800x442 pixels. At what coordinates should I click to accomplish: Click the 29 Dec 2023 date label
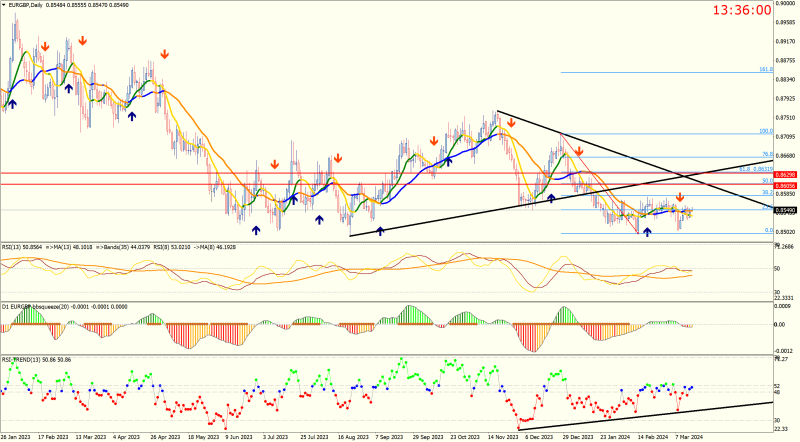(x=578, y=437)
